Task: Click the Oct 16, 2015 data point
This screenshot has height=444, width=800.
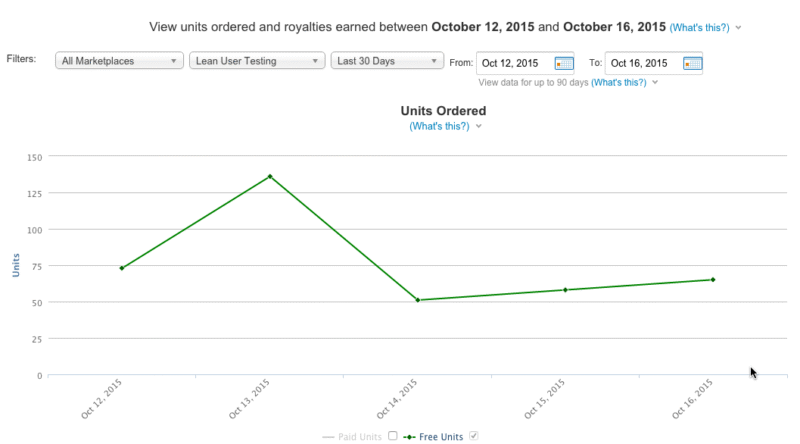Action: click(713, 280)
